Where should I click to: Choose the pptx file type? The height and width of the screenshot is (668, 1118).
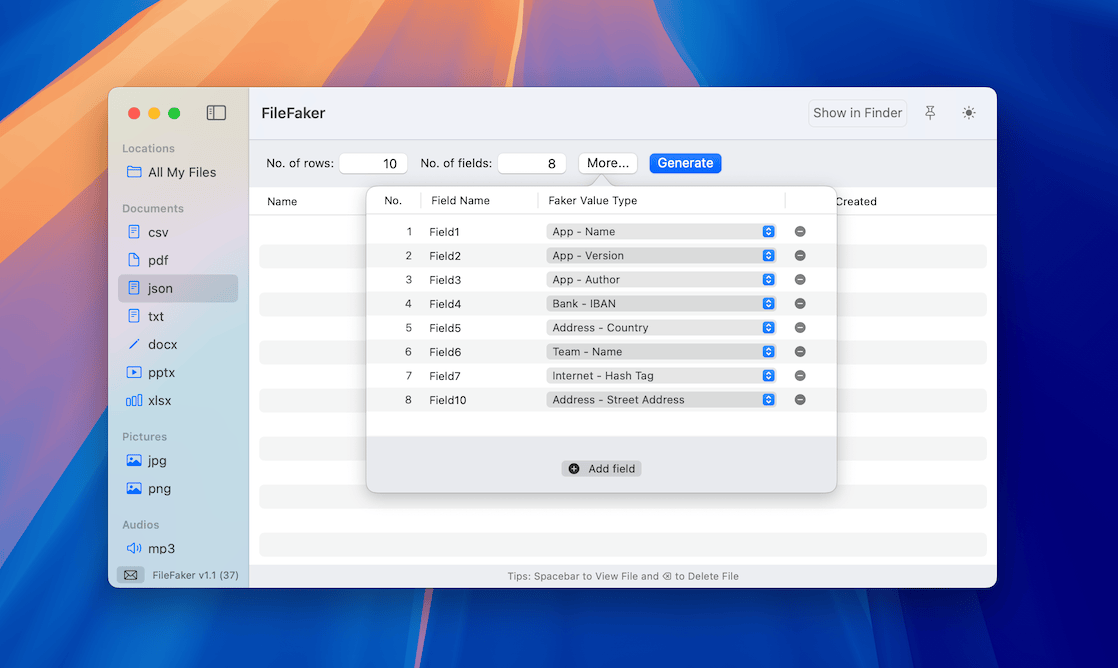178,372
